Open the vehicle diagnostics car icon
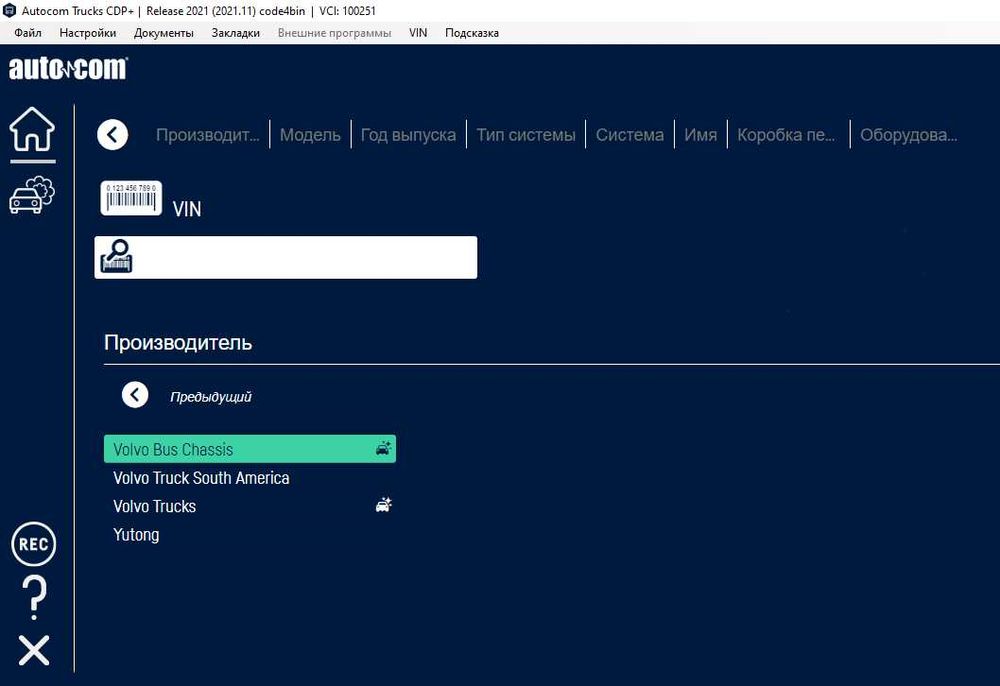Image resolution: width=1000 pixels, height=686 pixels. pyautogui.click(x=33, y=195)
